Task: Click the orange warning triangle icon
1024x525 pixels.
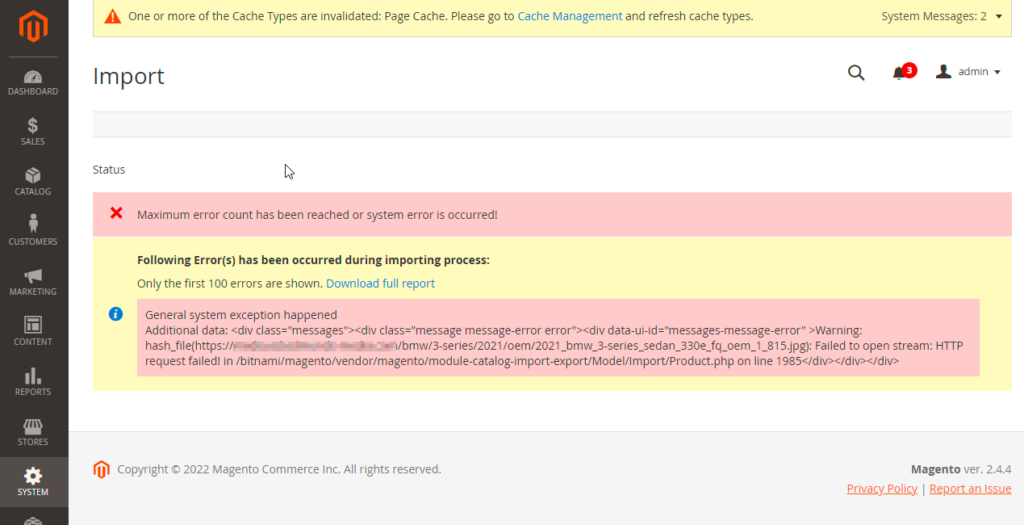Action: pyautogui.click(x=113, y=16)
